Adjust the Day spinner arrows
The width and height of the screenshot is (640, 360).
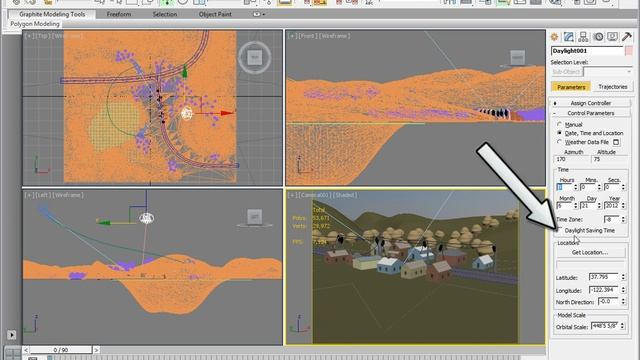pos(599,206)
